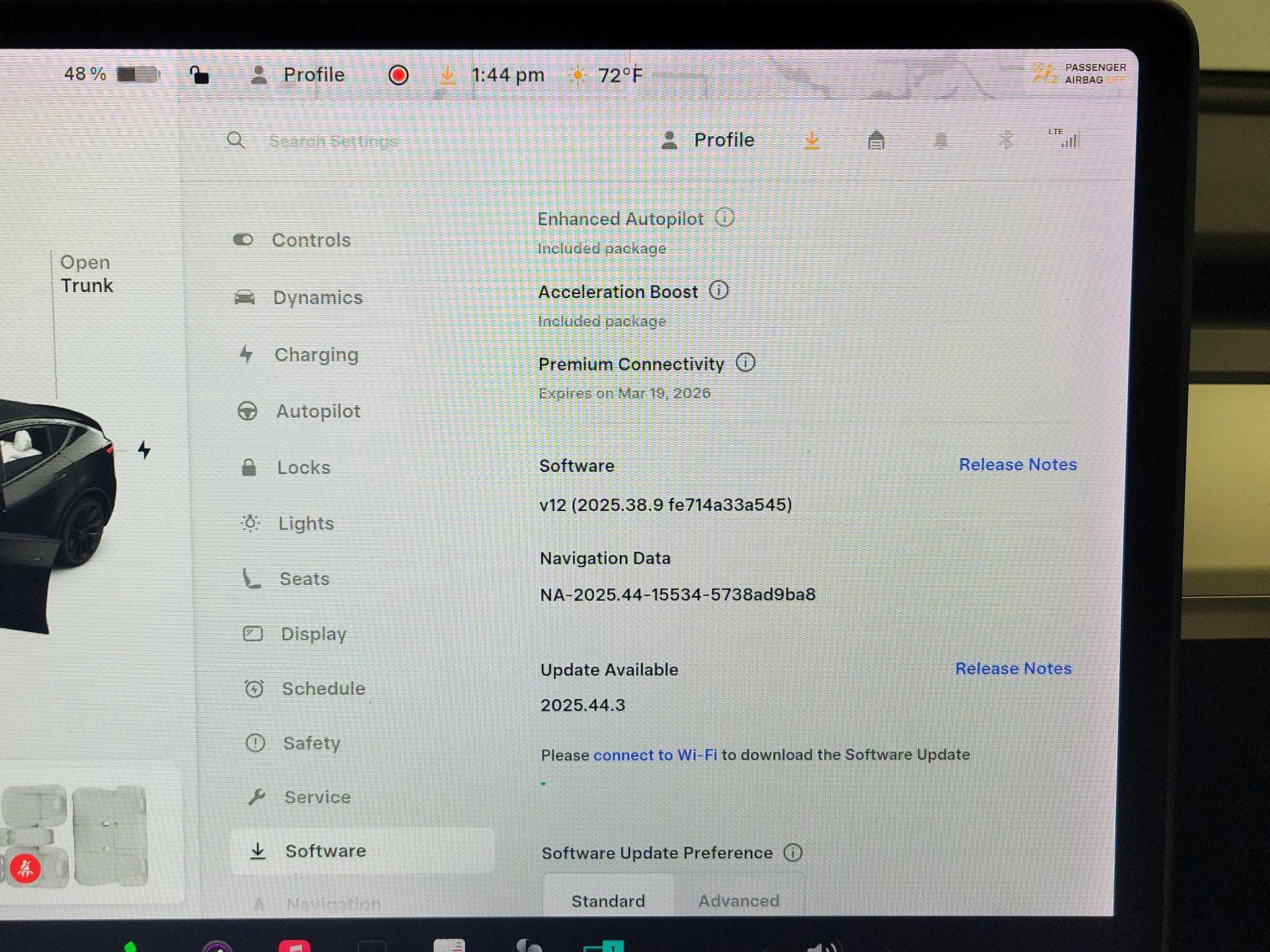The width and height of the screenshot is (1270, 952).
Task: Tap the notifications bell icon
Action: point(941,140)
